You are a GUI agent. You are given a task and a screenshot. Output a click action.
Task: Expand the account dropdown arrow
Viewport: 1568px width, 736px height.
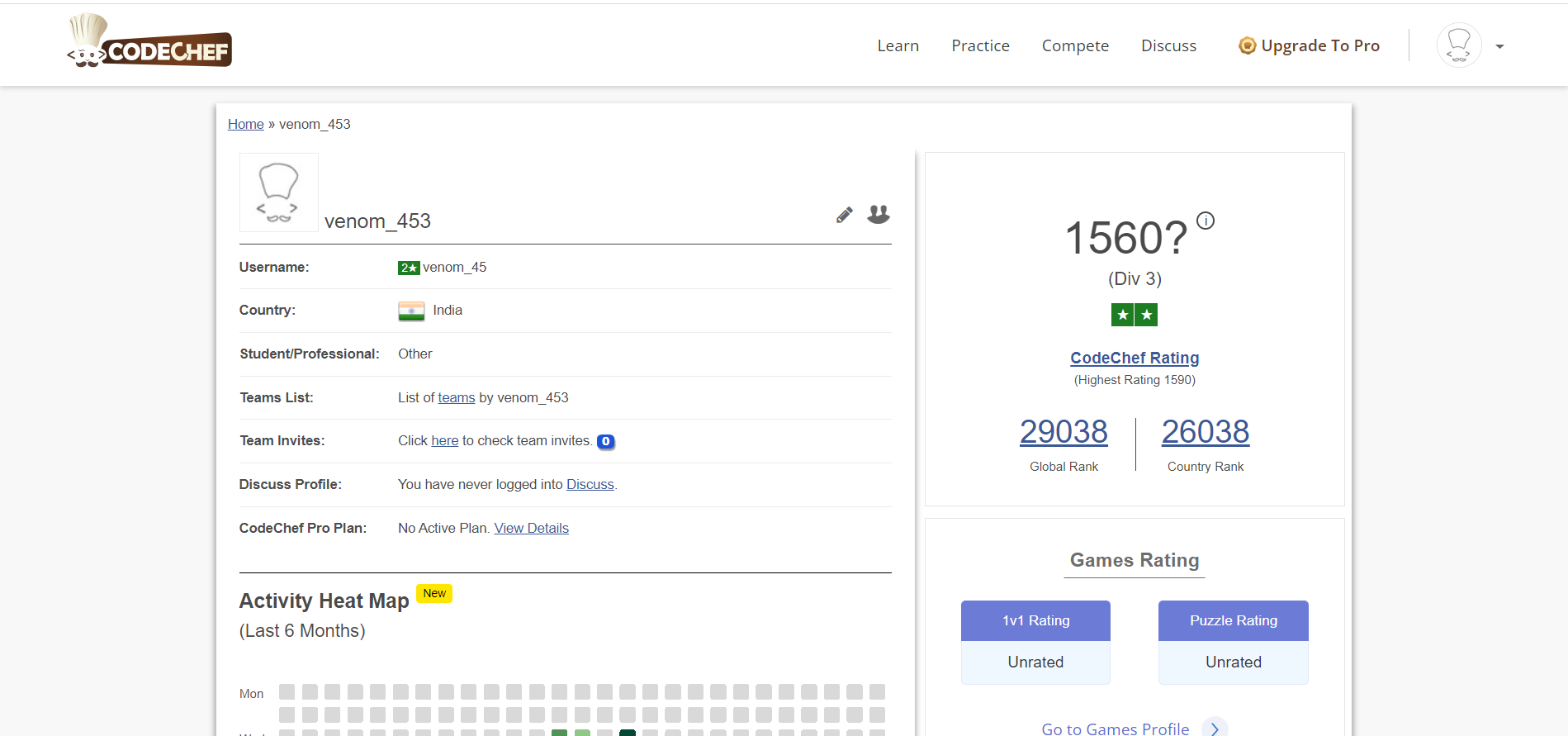[1499, 46]
